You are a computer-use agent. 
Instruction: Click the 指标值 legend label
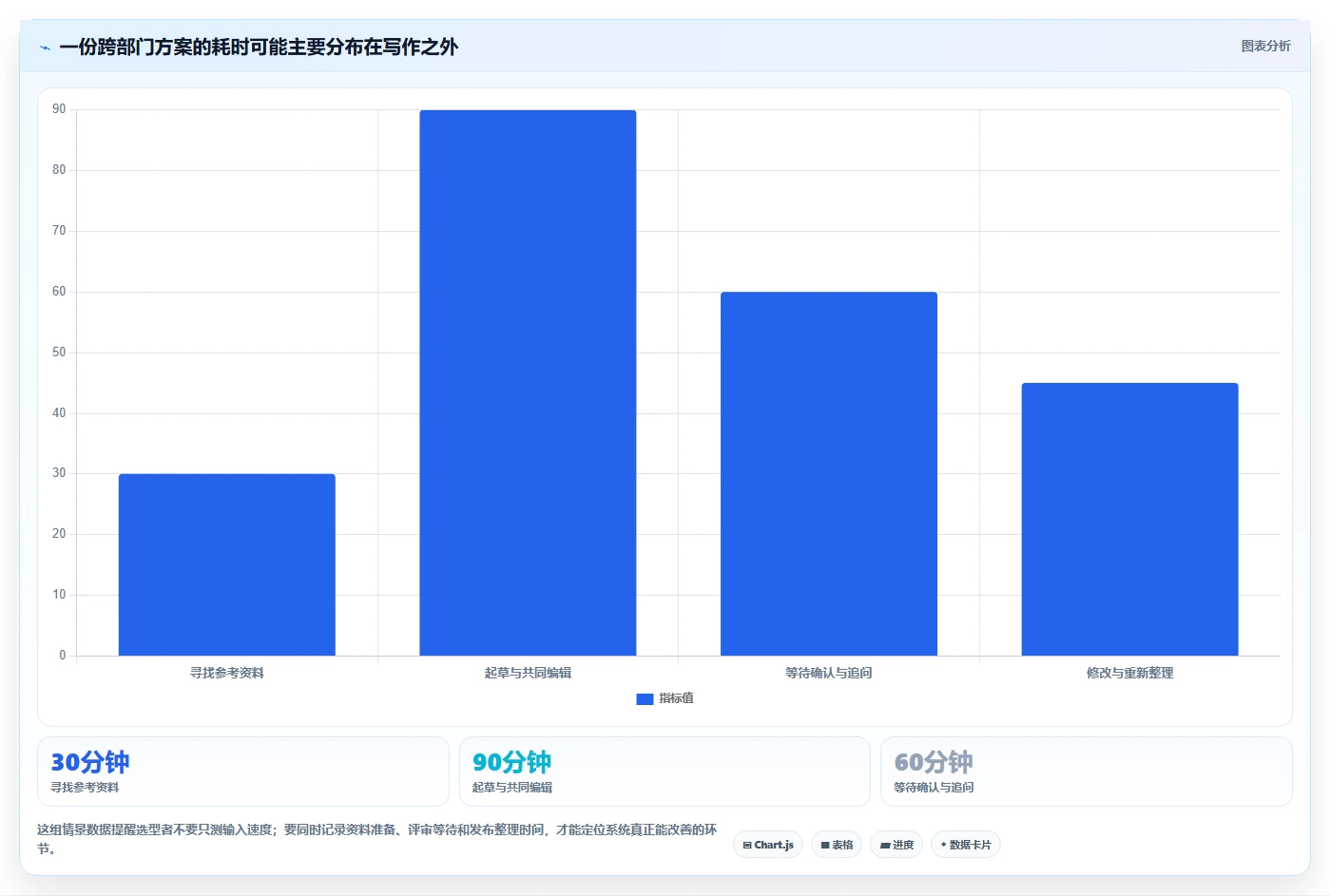pyautogui.click(x=676, y=698)
